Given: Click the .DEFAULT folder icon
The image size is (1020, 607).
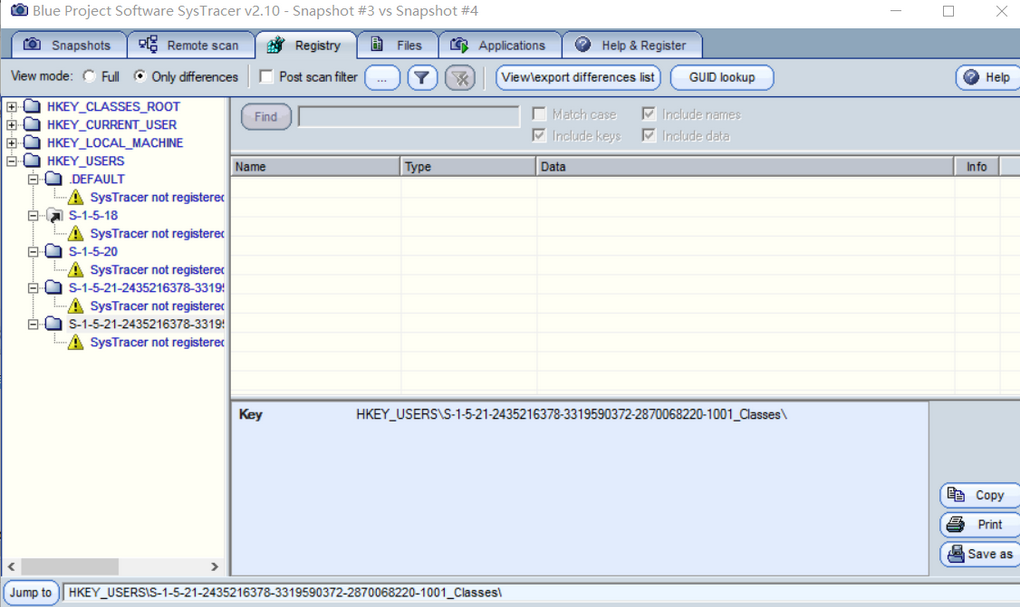Looking at the screenshot, I should (53, 179).
